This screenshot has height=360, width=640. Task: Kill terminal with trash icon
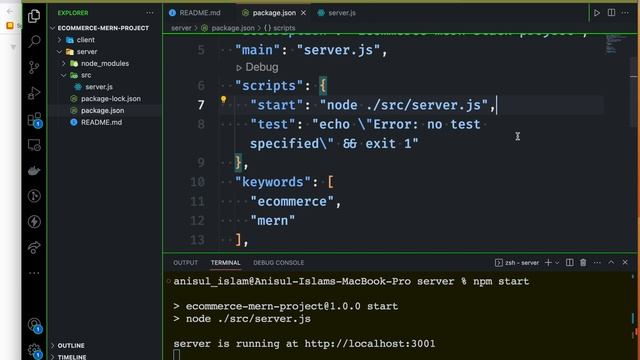coord(583,262)
